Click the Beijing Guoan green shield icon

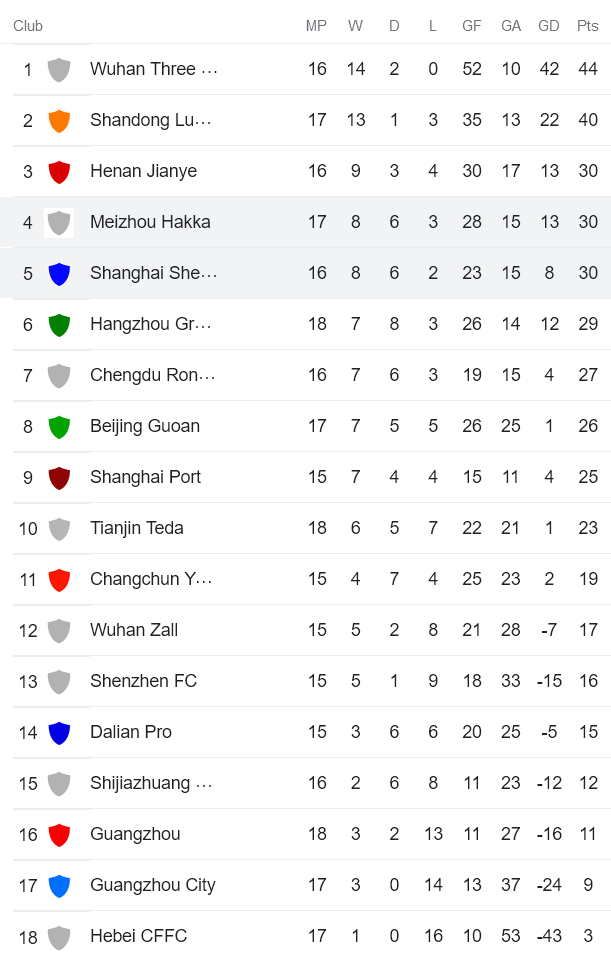tap(60, 425)
